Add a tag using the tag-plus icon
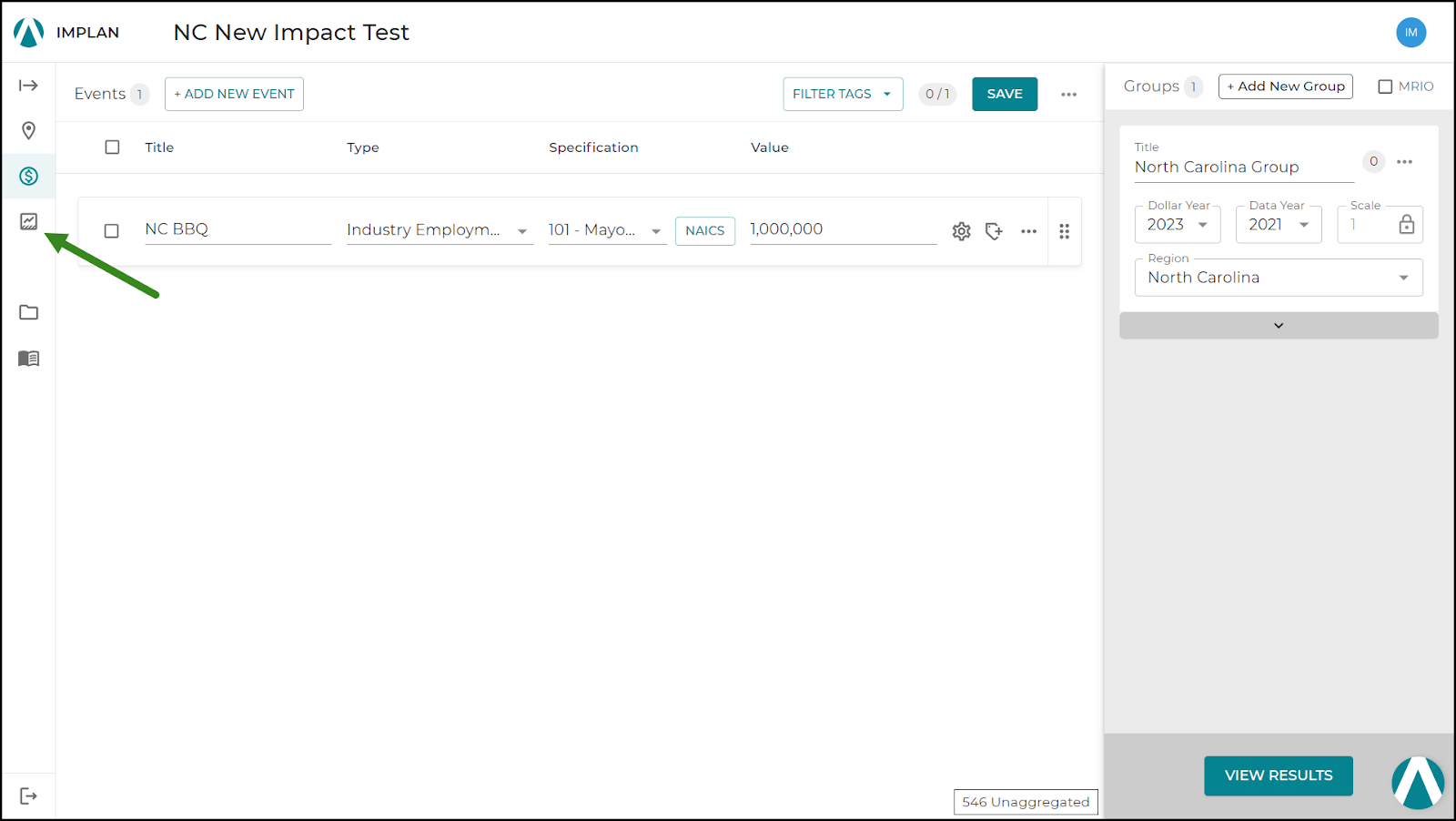The image size is (1456, 821). coord(994,232)
